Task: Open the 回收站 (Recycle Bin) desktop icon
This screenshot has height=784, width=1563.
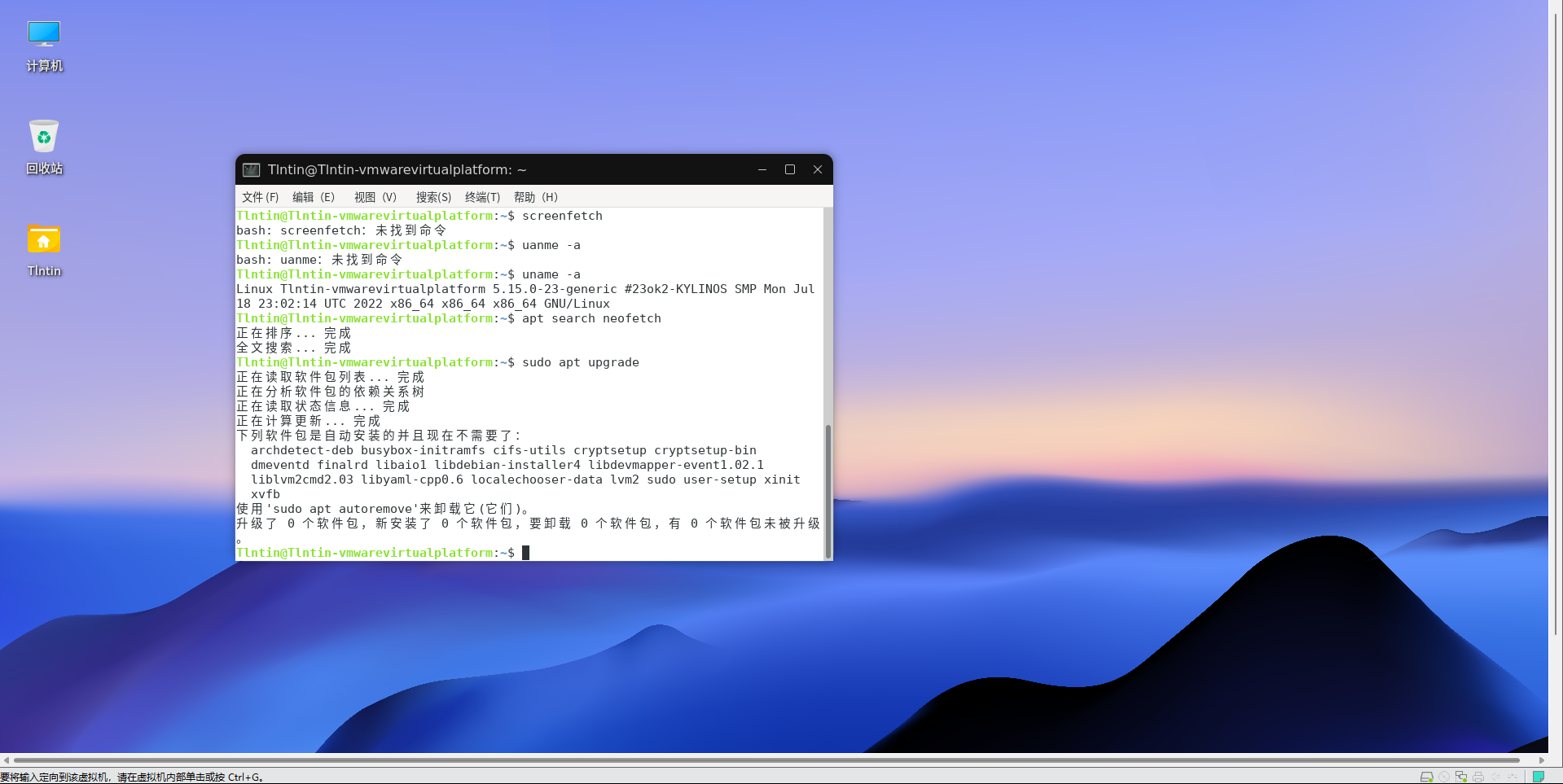Action: (44, 137)
